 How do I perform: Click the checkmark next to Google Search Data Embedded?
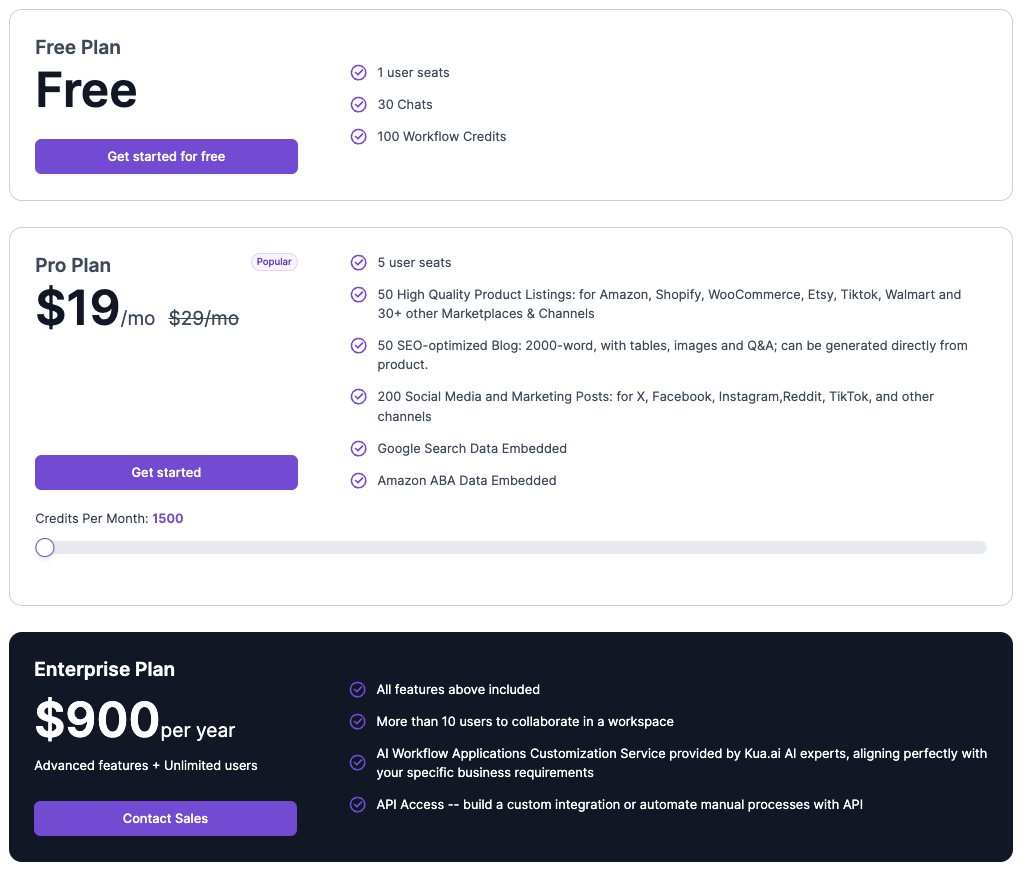pyautogui.click(x=358, y=449)
